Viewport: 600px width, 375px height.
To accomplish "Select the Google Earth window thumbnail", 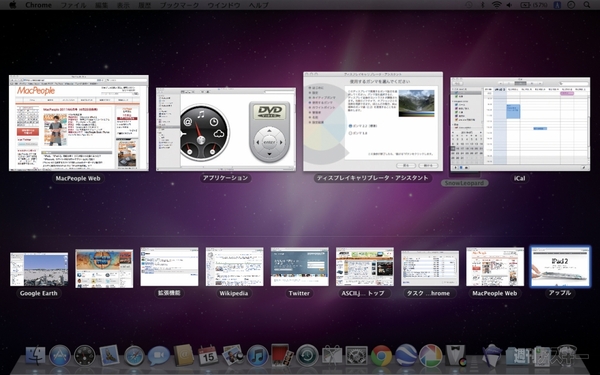I will click(39, 269).
